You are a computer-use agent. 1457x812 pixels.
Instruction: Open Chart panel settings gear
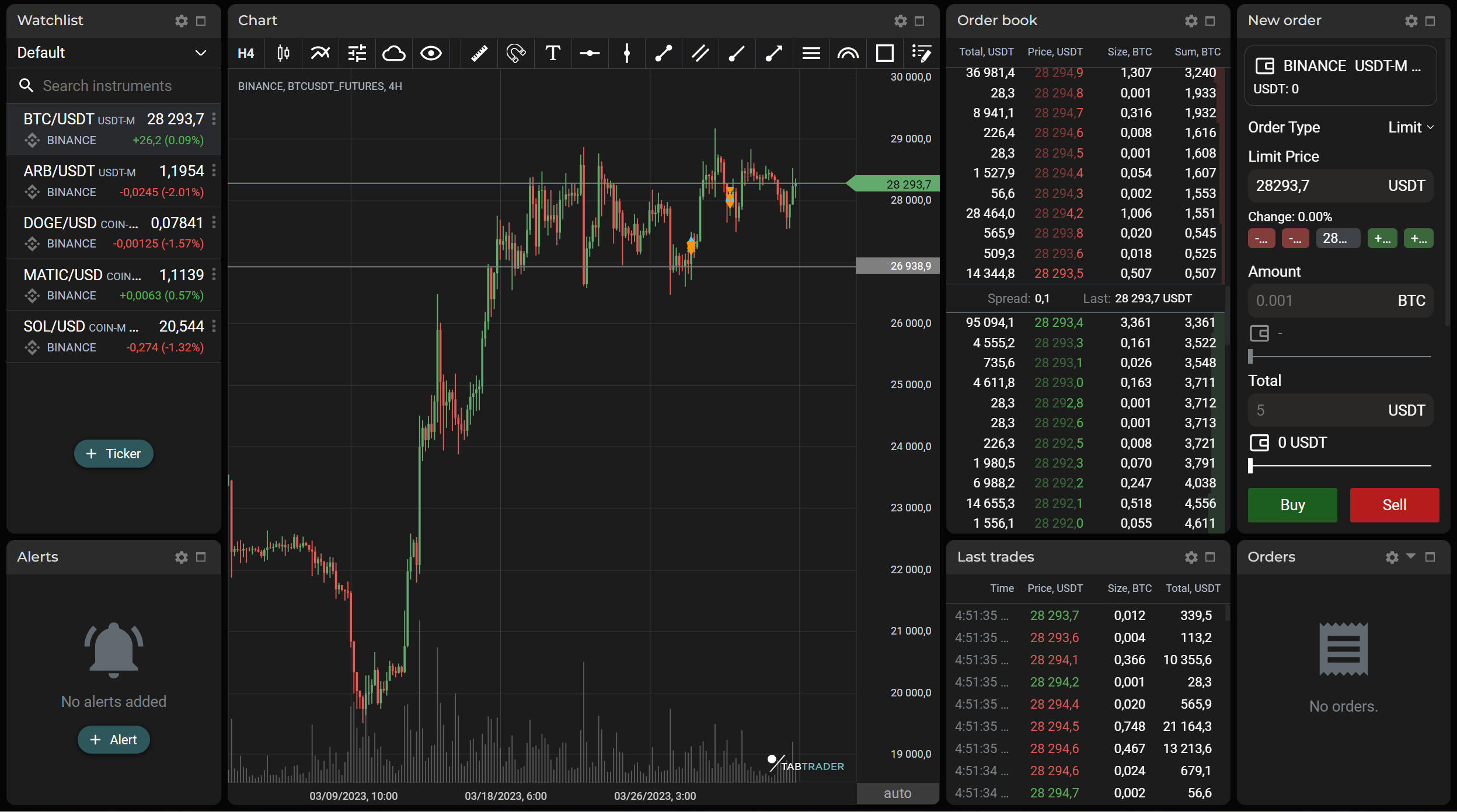(x=901, y=21)
